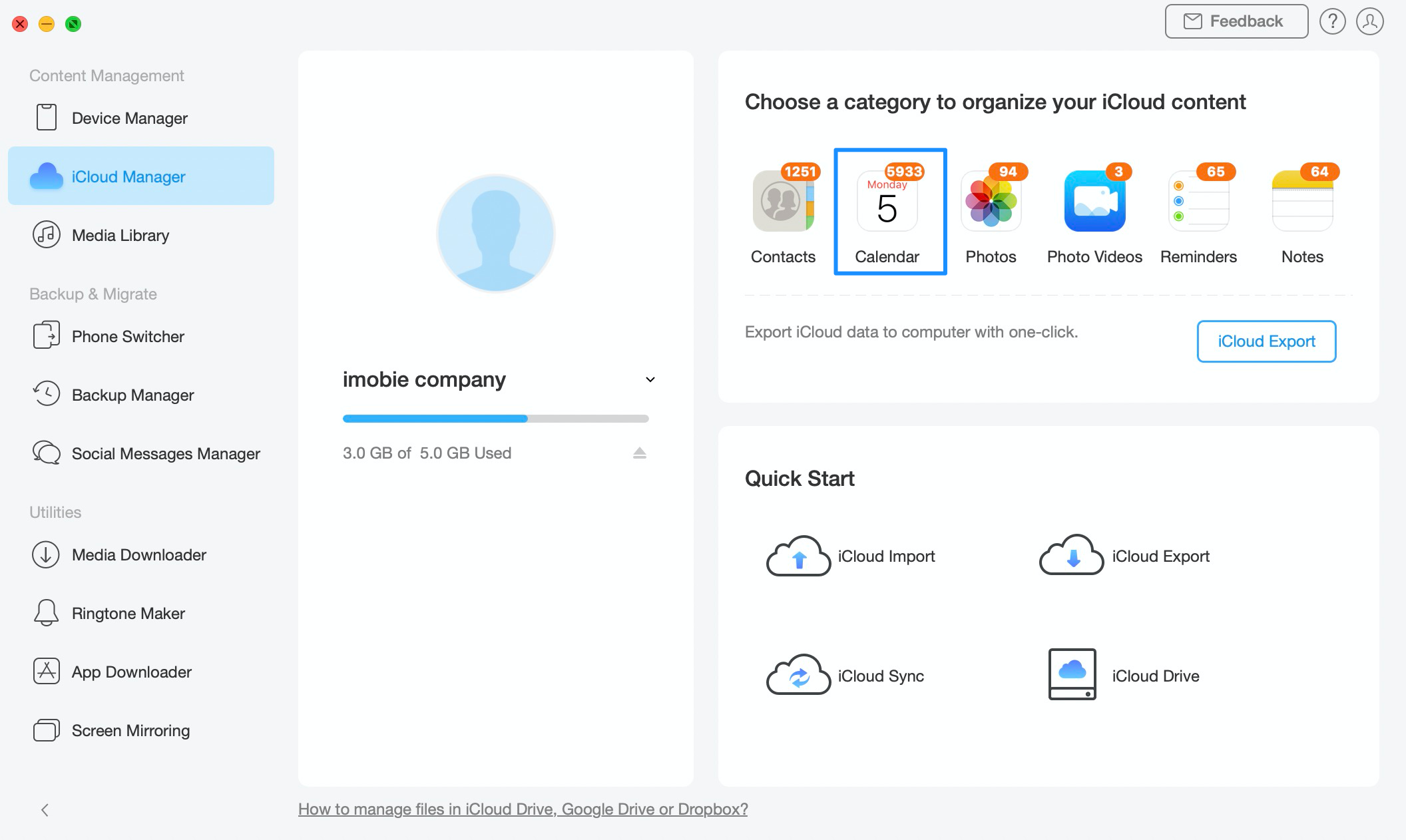Collapse the sidebar with the left chevron
1406x840 pixels.
tap(45, 809)
